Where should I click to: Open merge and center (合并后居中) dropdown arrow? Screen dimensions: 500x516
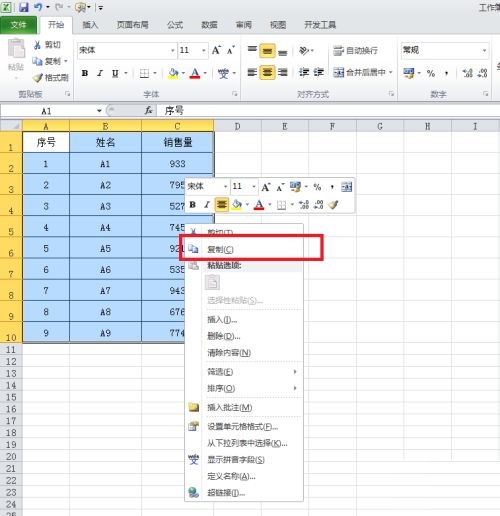[391, 72]
